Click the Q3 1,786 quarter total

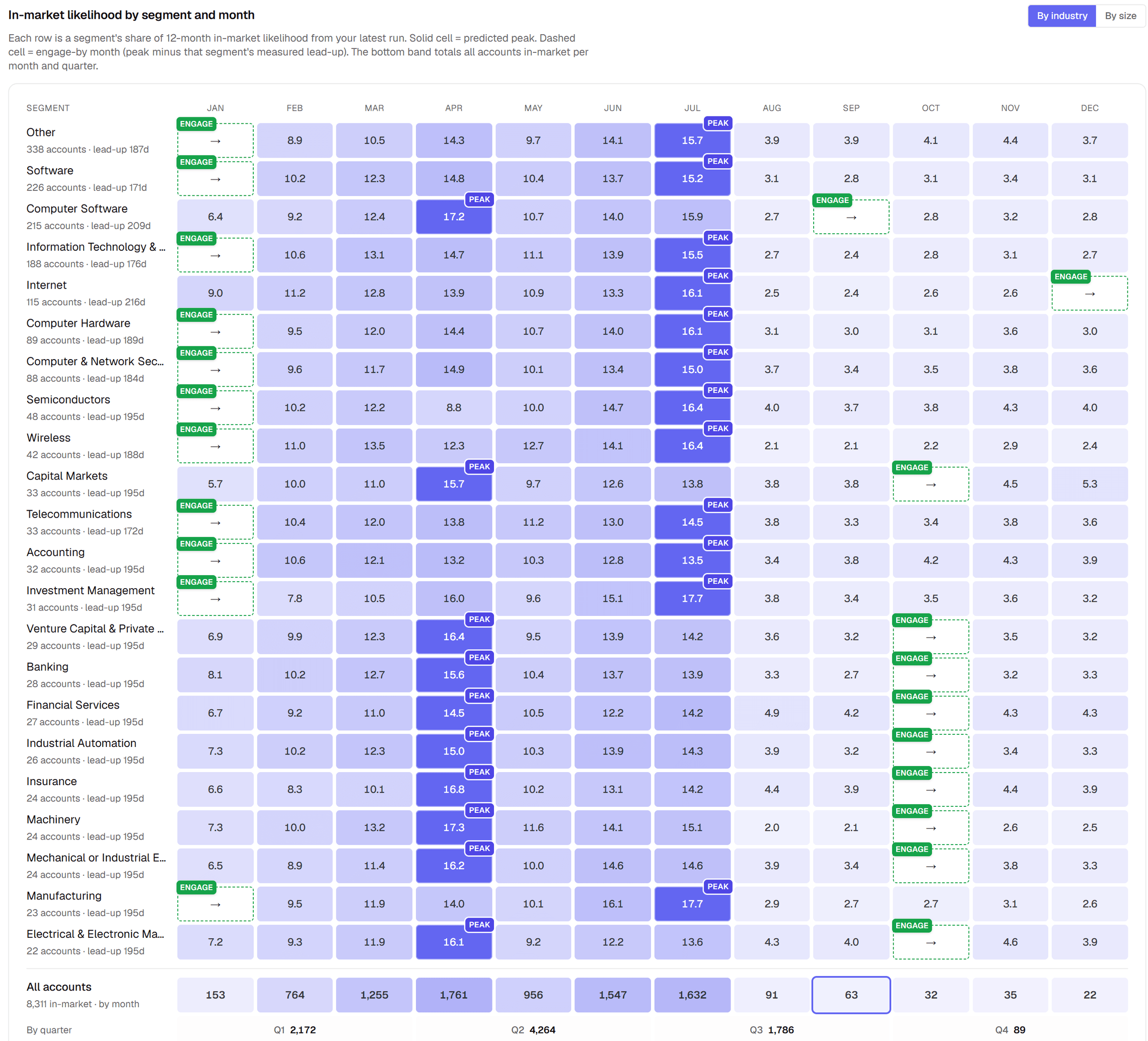click(771, 1029)
